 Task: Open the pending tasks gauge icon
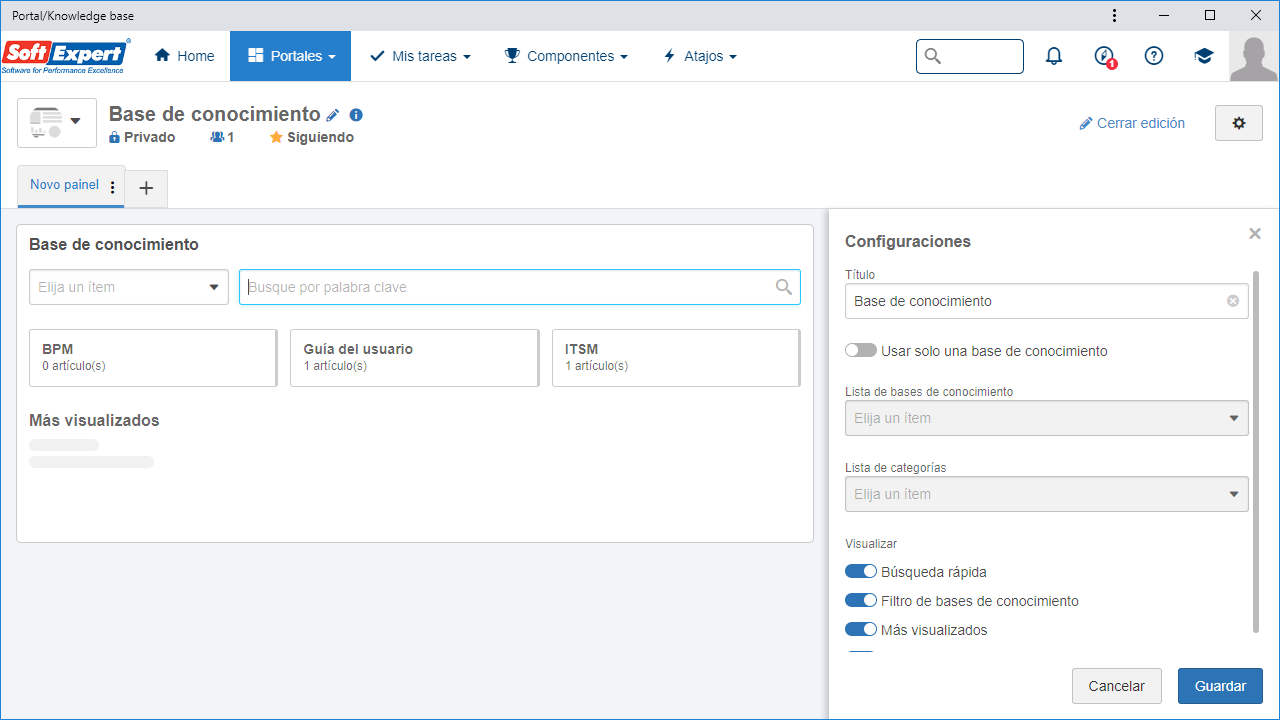[1104, 56]
